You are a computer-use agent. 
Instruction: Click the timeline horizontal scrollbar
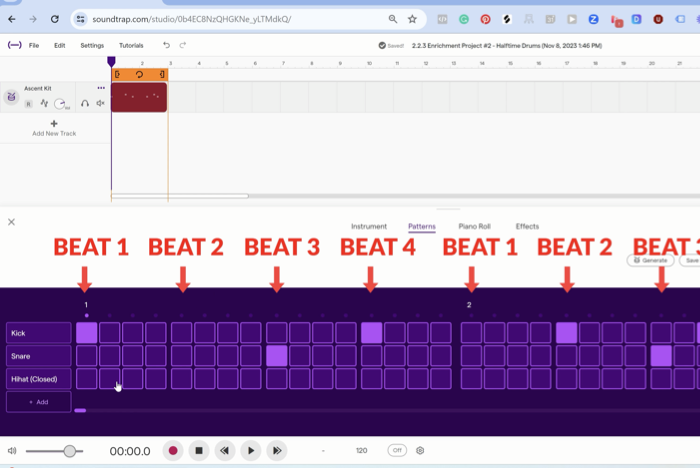(180, 196)
